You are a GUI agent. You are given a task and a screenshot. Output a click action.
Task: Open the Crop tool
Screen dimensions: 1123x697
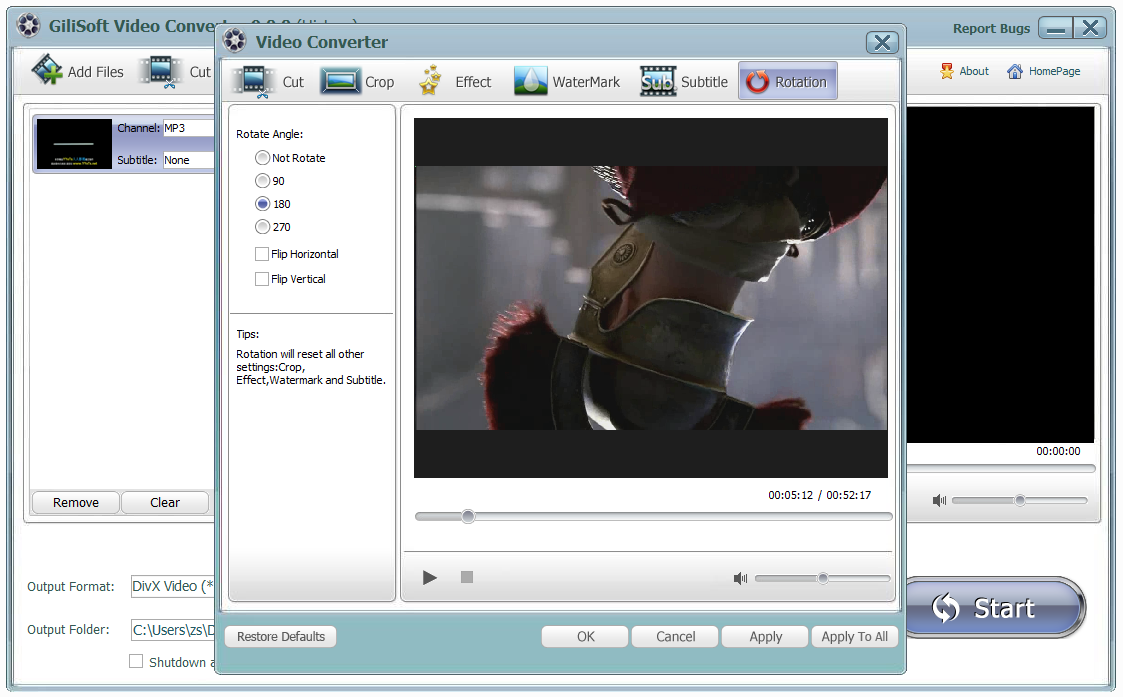coord(359,81)
